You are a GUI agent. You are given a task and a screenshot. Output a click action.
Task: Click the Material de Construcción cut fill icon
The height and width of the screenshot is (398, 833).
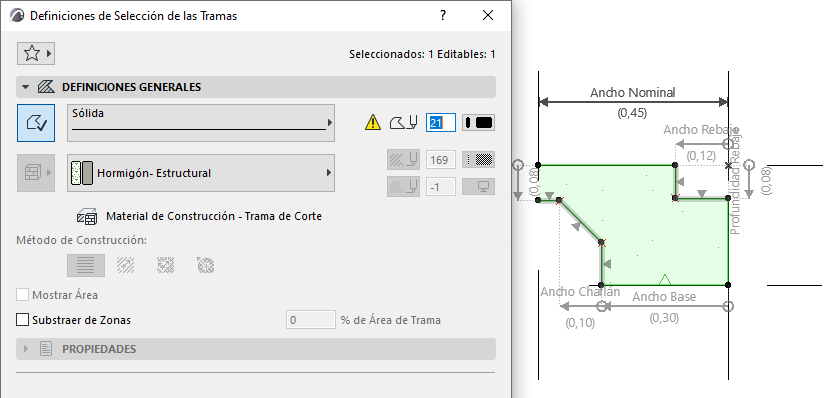[x=87, y=216]
